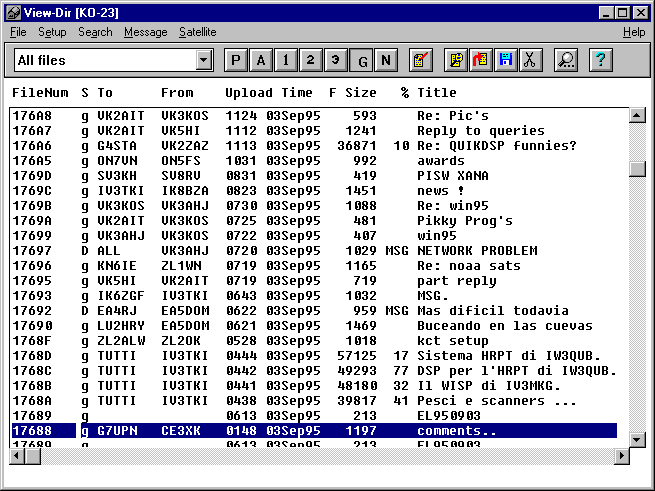Enable the N filter button
The width and height of the screenshot is (655, 491).
coord(386,60)
